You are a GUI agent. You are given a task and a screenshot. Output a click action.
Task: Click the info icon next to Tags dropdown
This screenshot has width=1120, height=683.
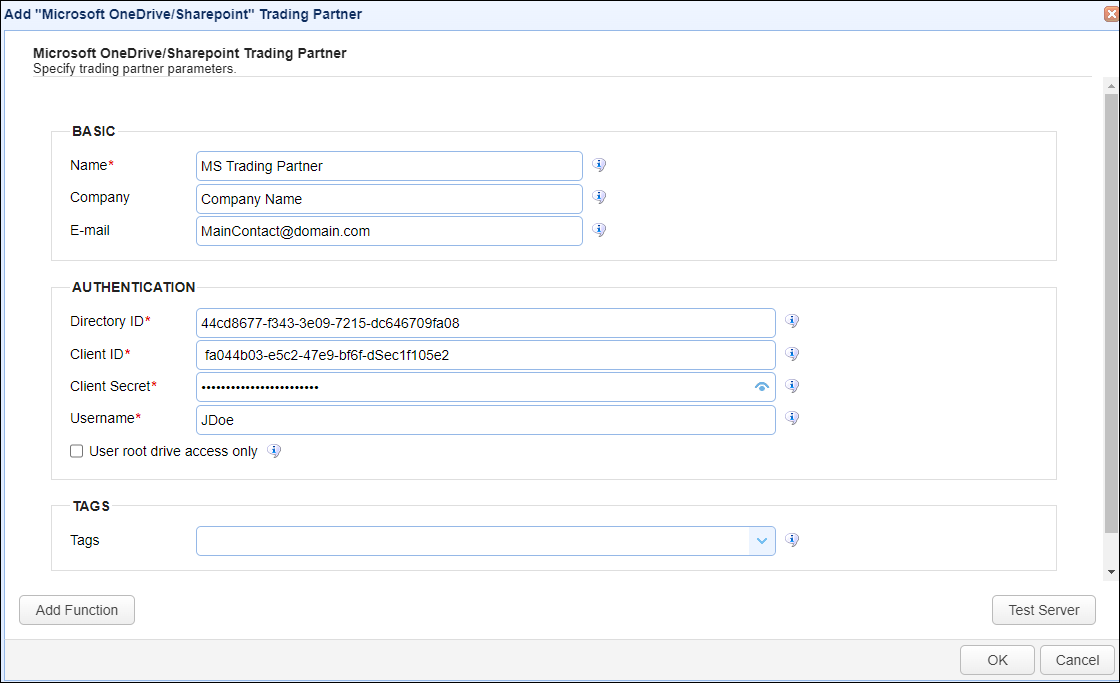pyautogui.click(x=792, y=540)
